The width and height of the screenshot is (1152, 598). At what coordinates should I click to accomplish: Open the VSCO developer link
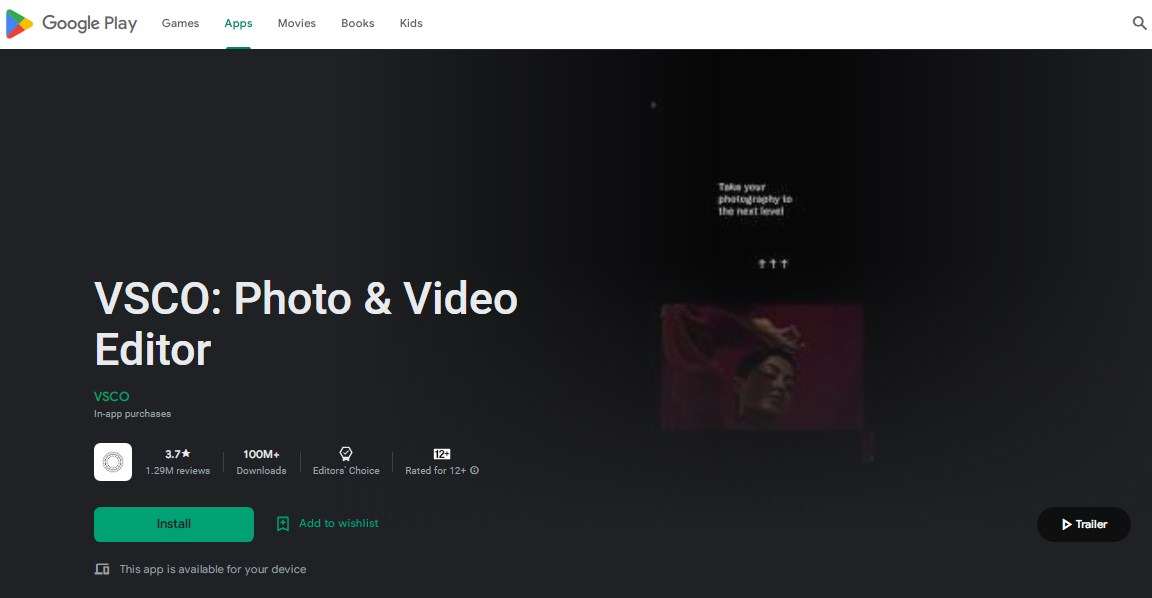click(x=112, y=397)
